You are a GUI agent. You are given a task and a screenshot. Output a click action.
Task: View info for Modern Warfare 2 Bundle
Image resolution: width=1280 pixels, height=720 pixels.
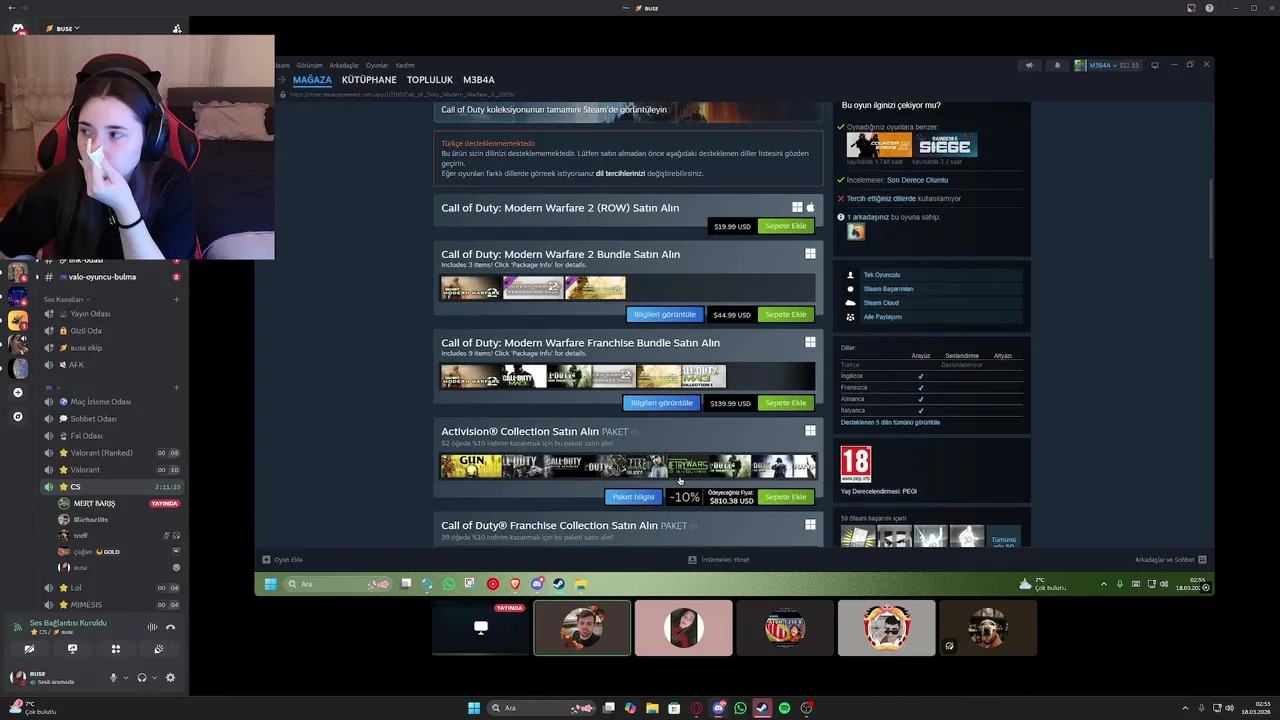[664, 314]
